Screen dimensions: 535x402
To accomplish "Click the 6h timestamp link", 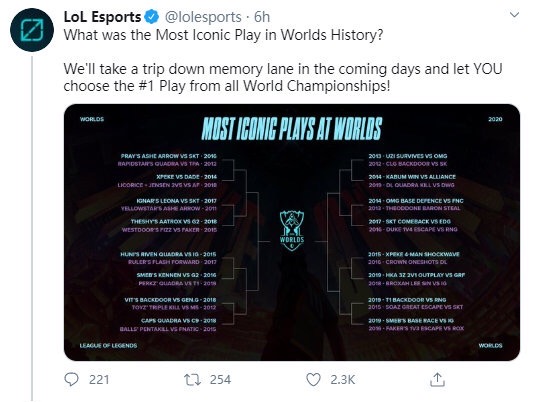I will [262, 17].
